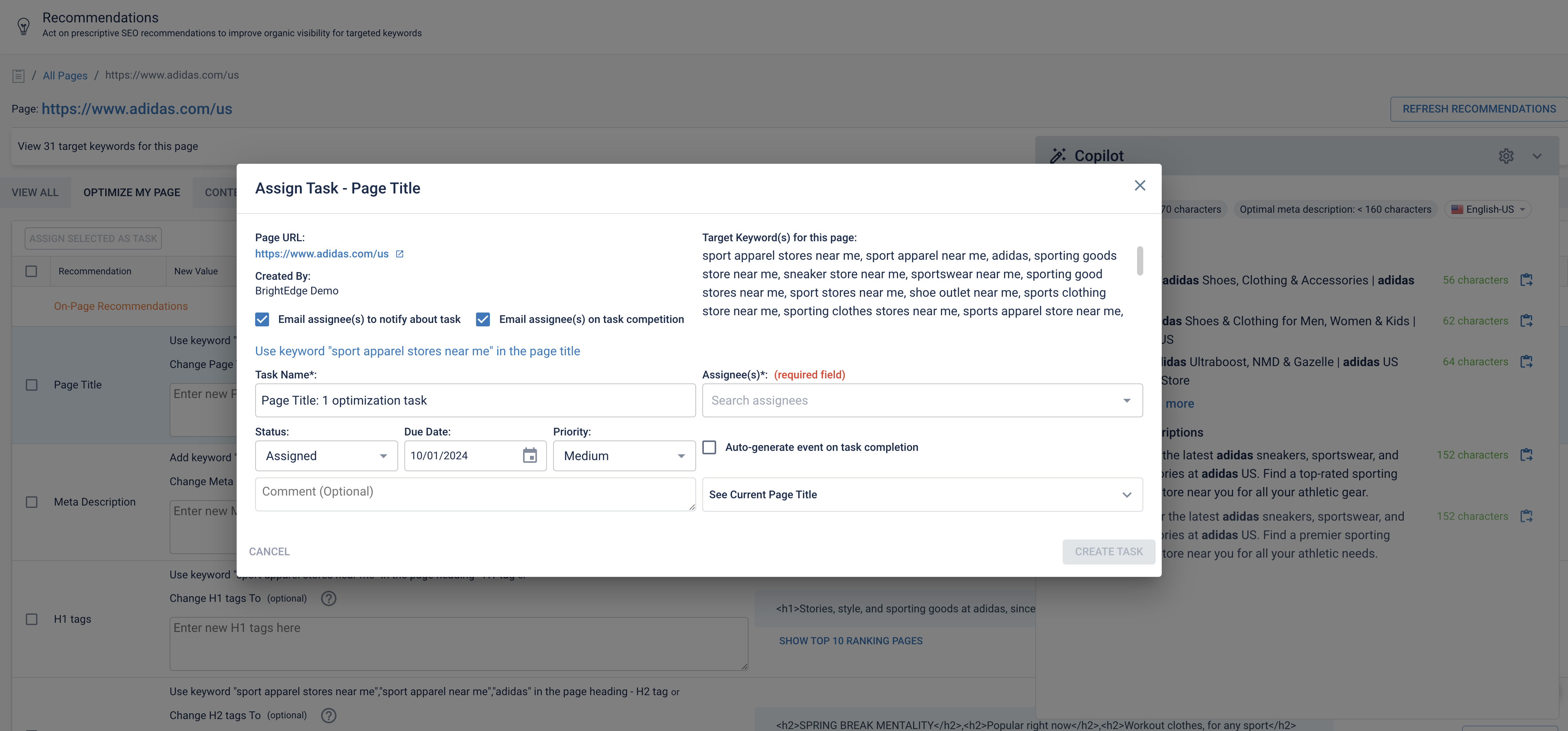
Task: Click the CANCEL button
Action: [x=269, y=551]
